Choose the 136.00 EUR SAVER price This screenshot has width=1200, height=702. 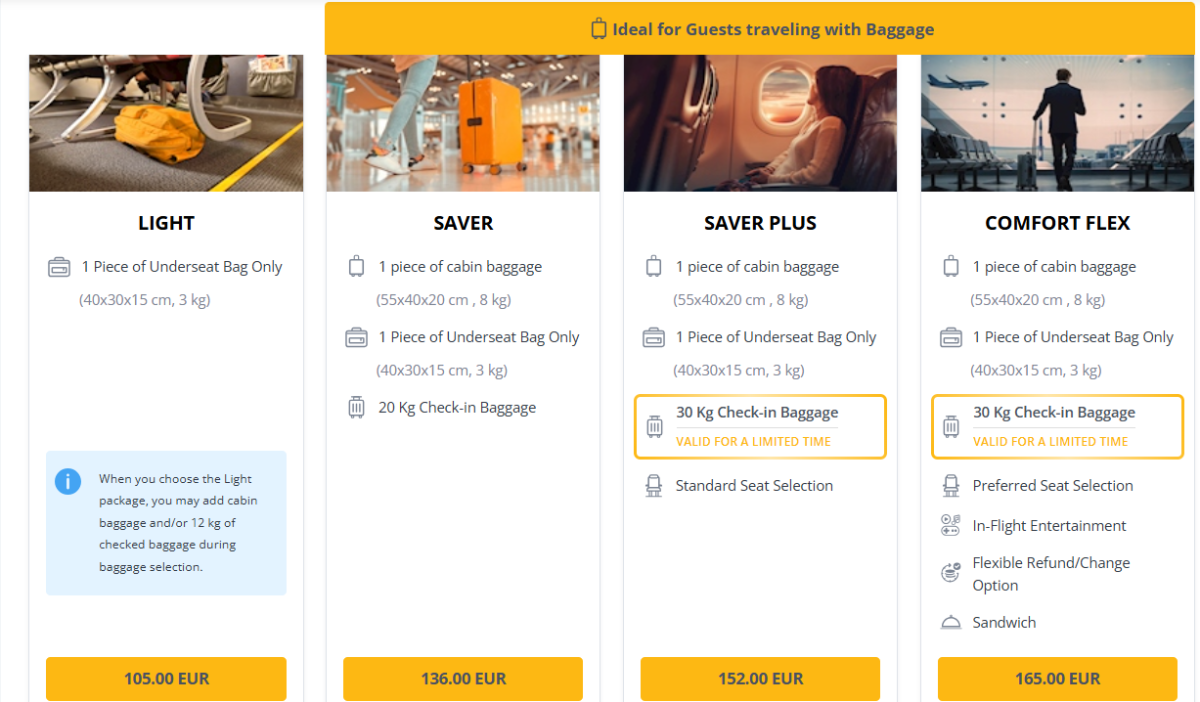tap(463, 678)
